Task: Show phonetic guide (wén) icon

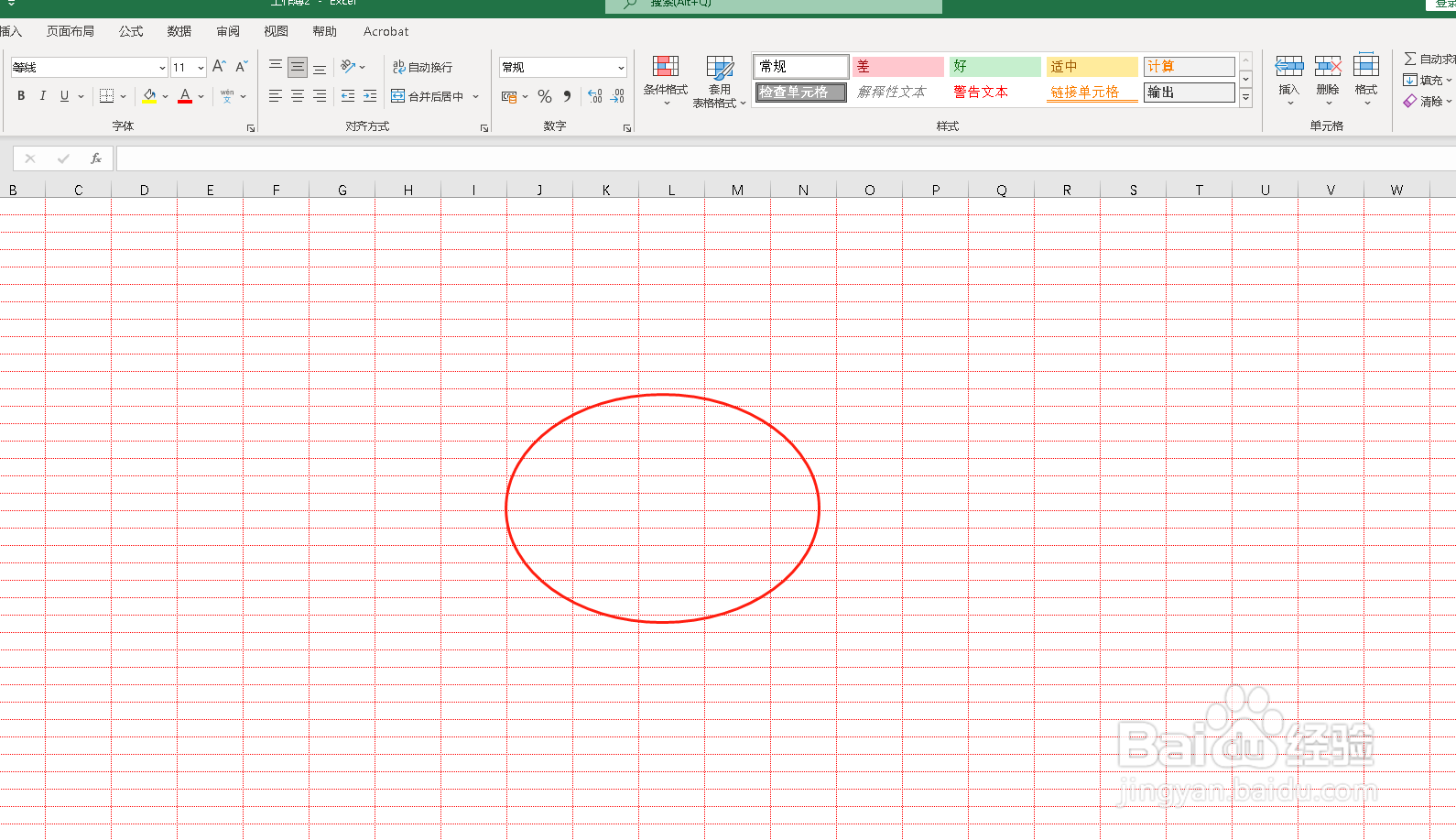Action: [227, 96]
